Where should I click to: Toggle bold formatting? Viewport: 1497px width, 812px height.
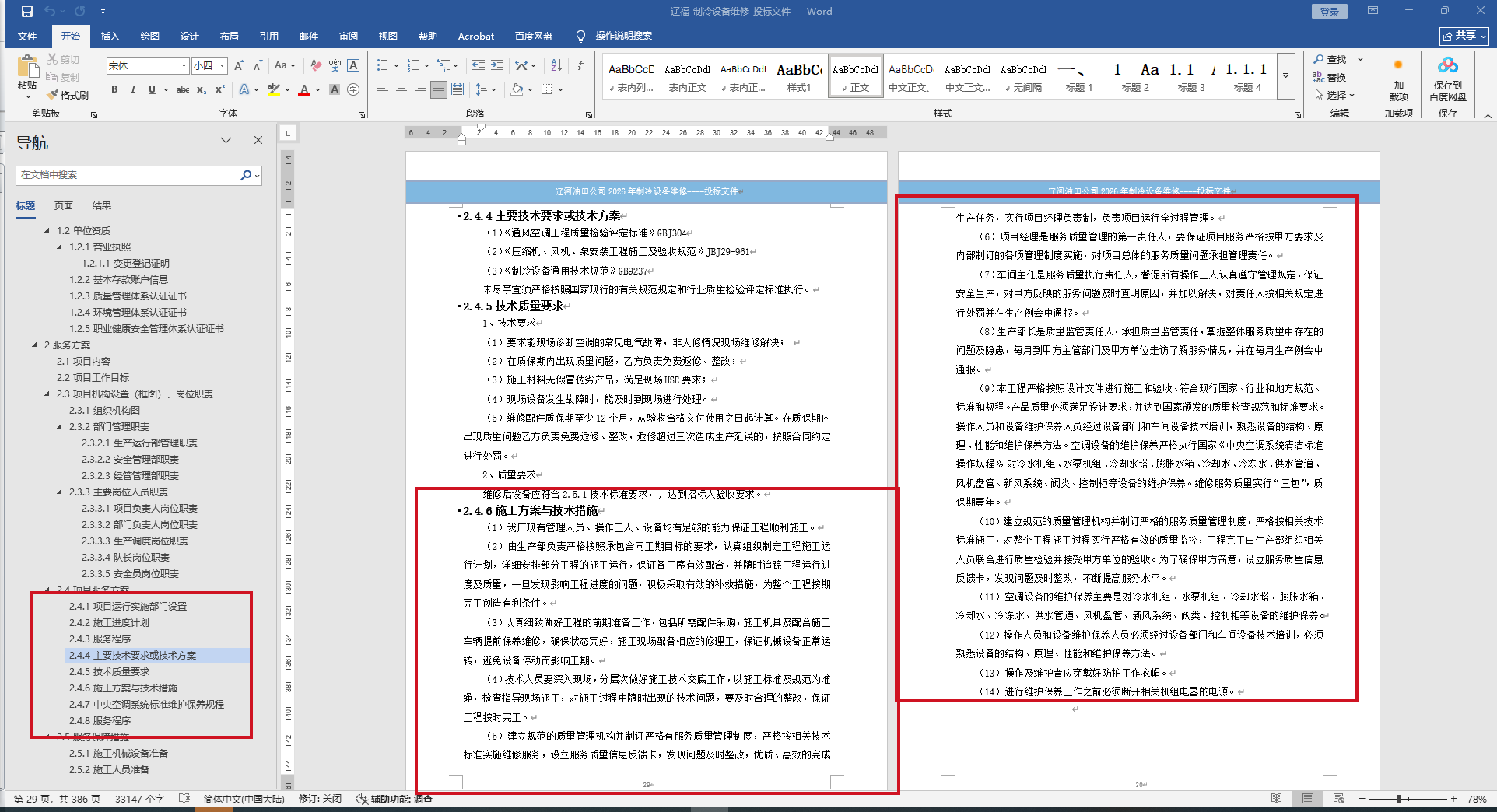pos(114,89)
